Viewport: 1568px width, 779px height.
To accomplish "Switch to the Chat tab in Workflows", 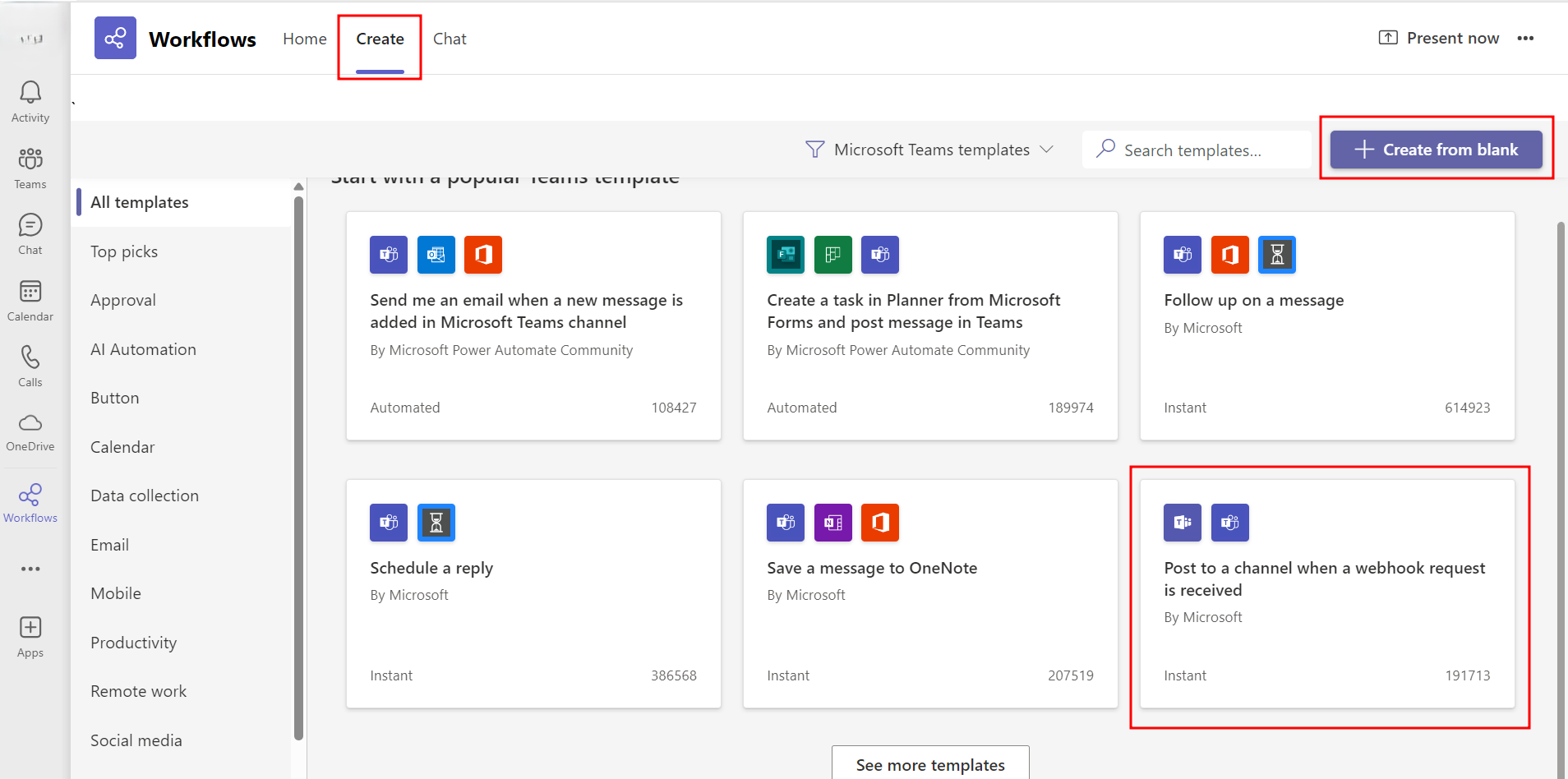I will pyautogui.click(x=450, y=39).
